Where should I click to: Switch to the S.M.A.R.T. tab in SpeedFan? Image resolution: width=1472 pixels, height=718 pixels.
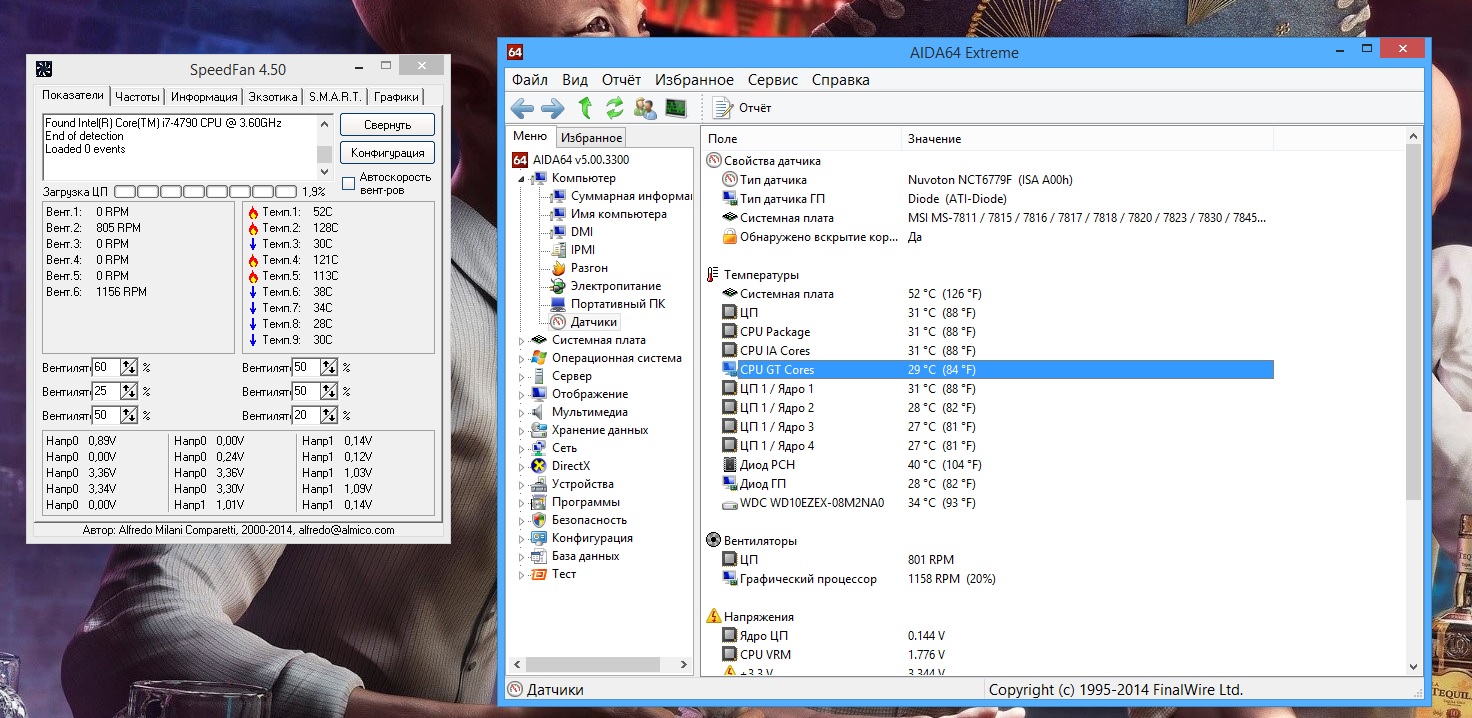click(335, 97)
